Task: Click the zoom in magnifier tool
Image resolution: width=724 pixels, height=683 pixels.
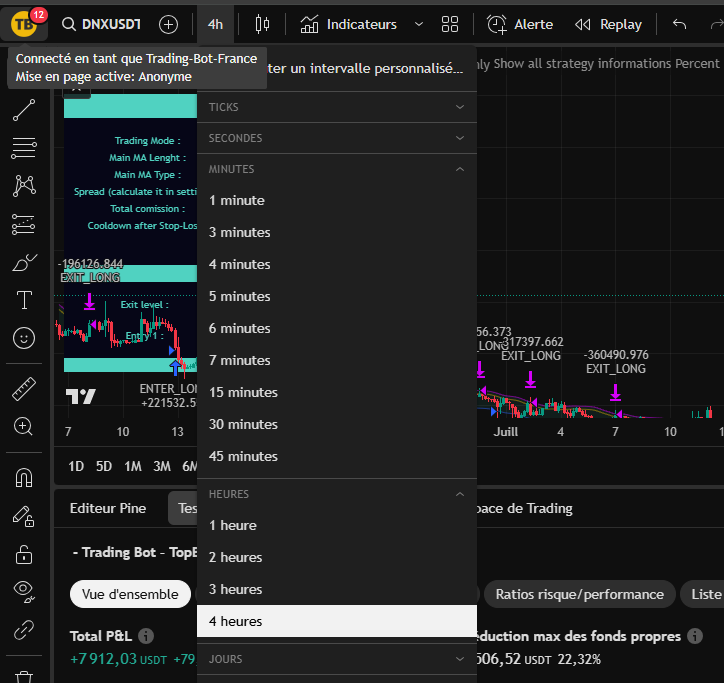Action: coord(24,426)
